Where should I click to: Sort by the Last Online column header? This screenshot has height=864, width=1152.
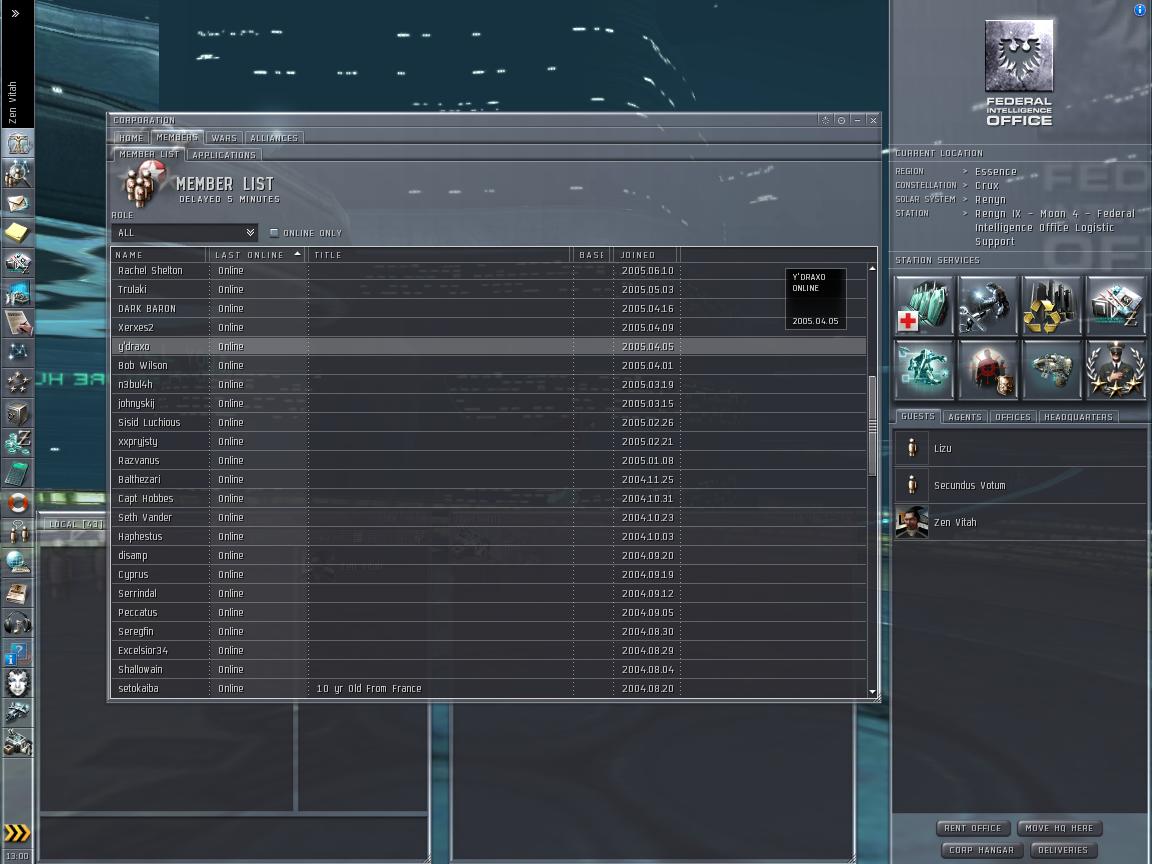click(x=258, y=255)
